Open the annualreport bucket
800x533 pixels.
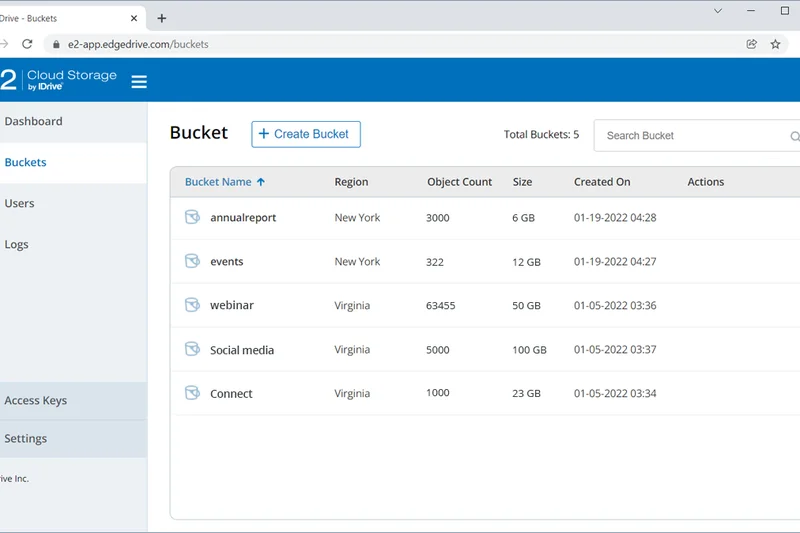tap(243, 217)
